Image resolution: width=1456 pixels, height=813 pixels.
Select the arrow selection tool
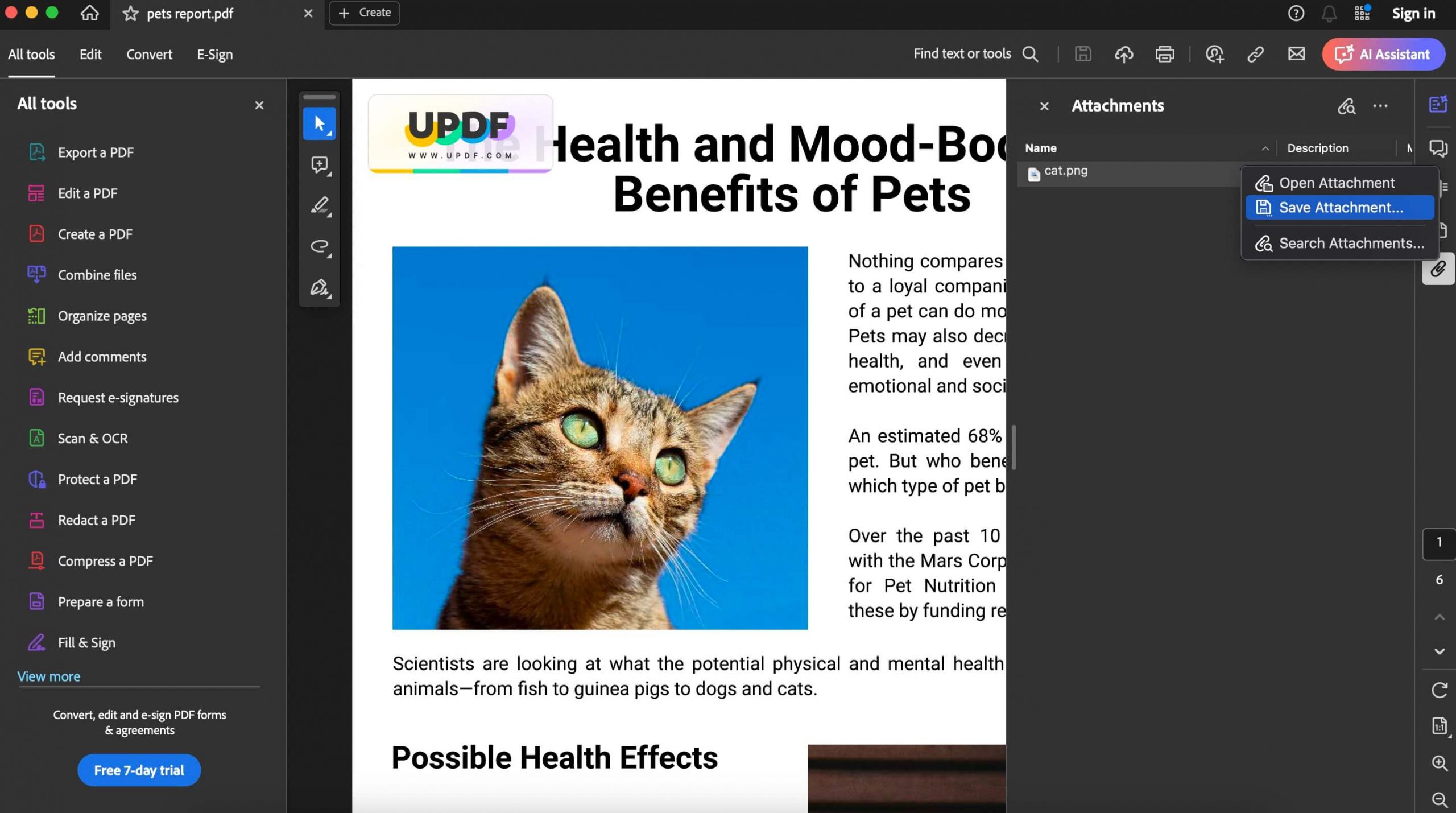point(319,123)
